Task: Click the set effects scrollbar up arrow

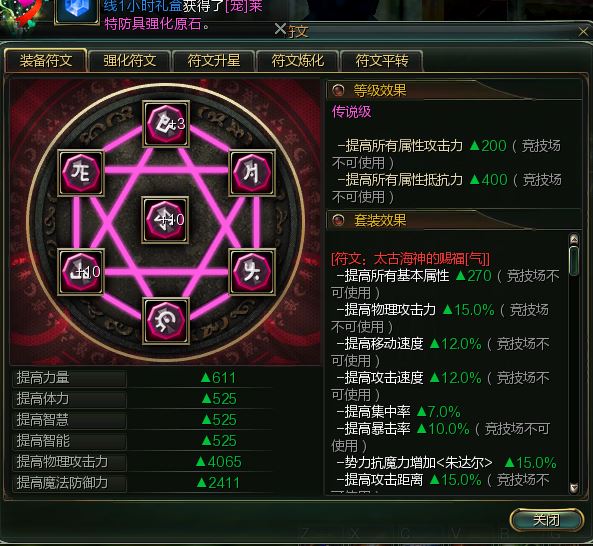Action: pyautogui.click(x=574, y=239)
